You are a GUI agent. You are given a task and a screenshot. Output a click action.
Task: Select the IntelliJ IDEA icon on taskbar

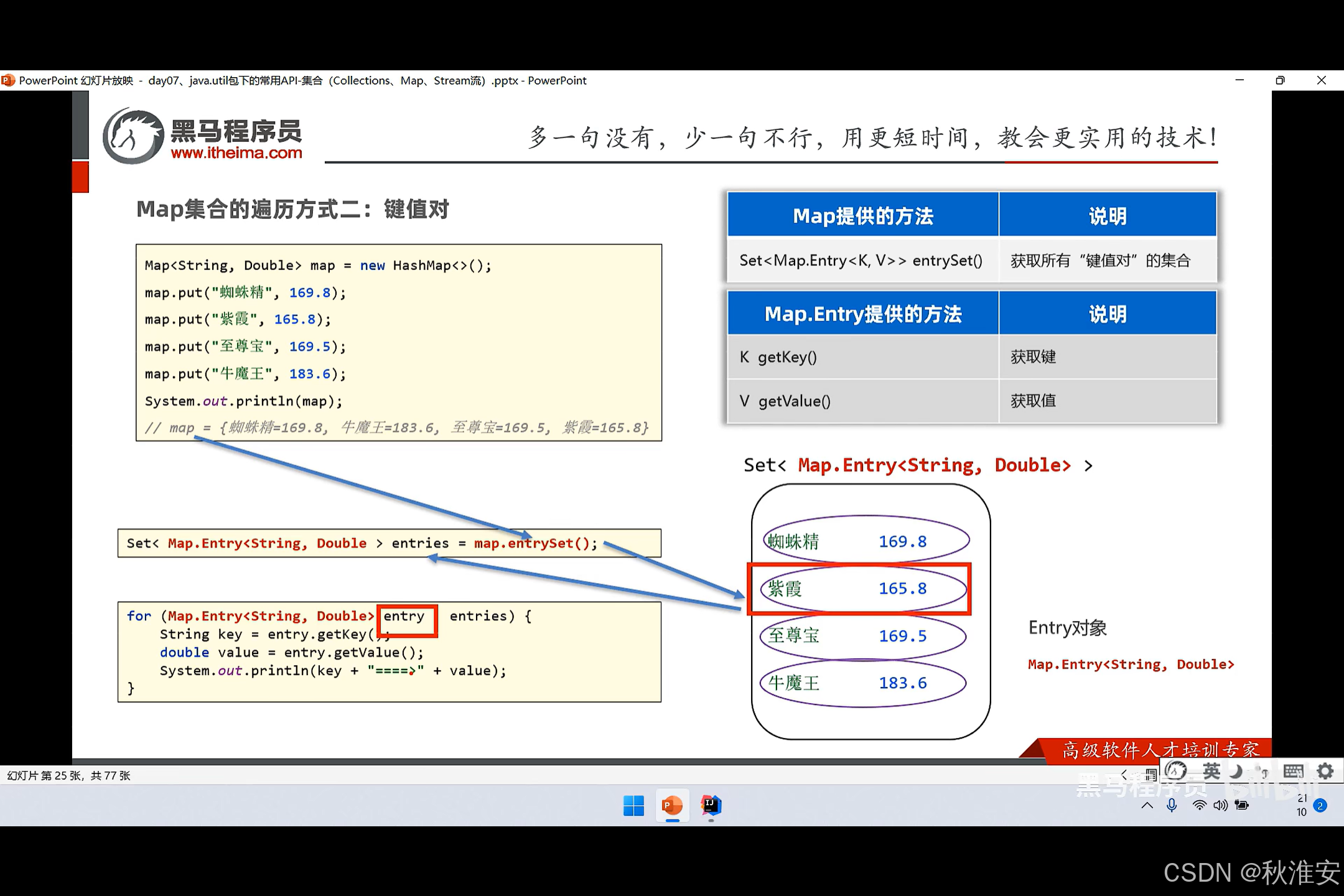point(711,805)
